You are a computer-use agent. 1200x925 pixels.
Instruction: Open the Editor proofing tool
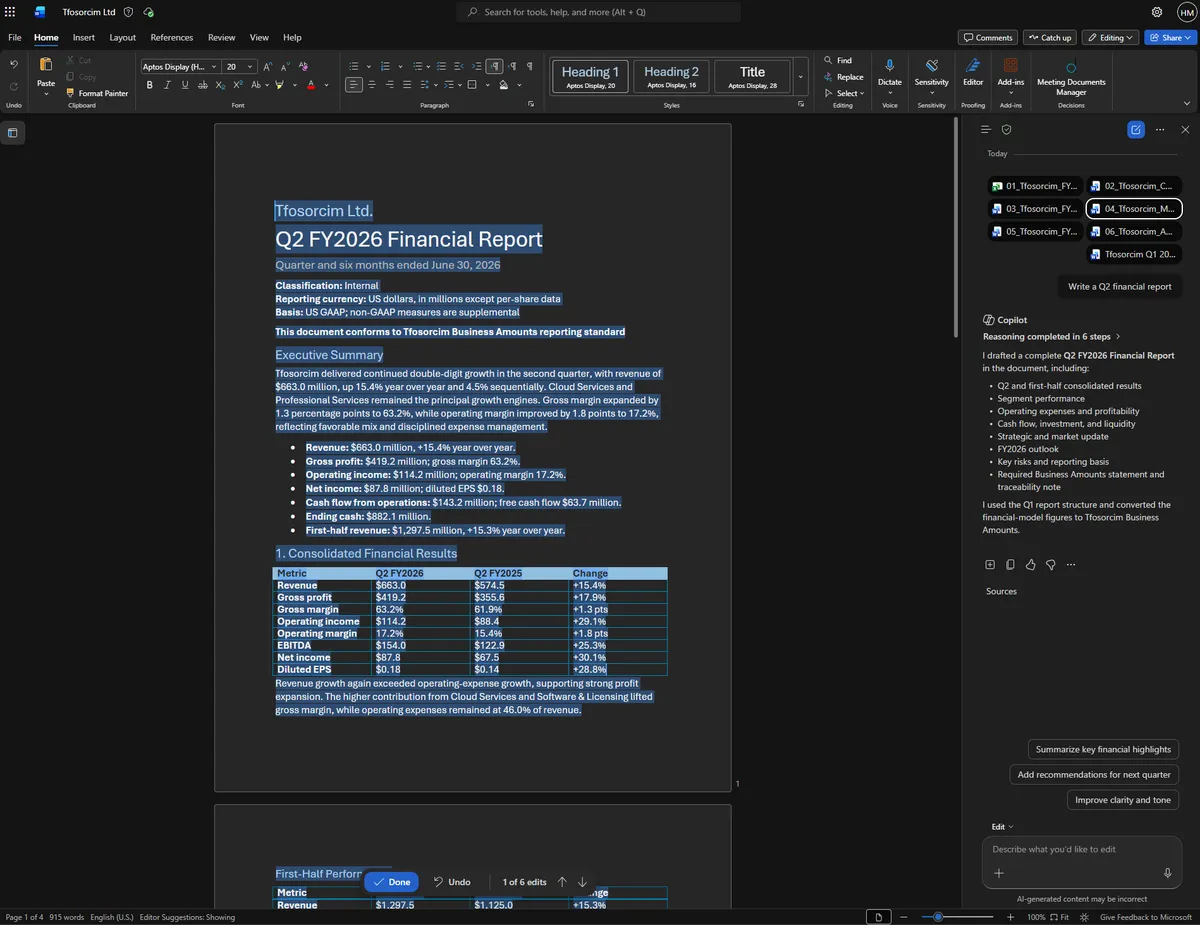(973, 72)
